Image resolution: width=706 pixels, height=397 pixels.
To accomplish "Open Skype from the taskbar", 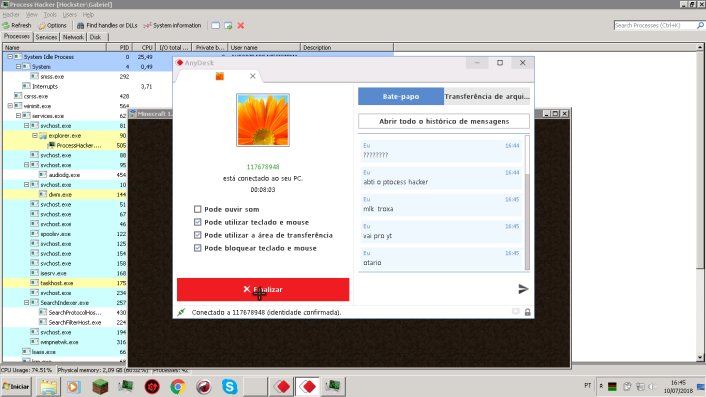I will coord(230,387).
